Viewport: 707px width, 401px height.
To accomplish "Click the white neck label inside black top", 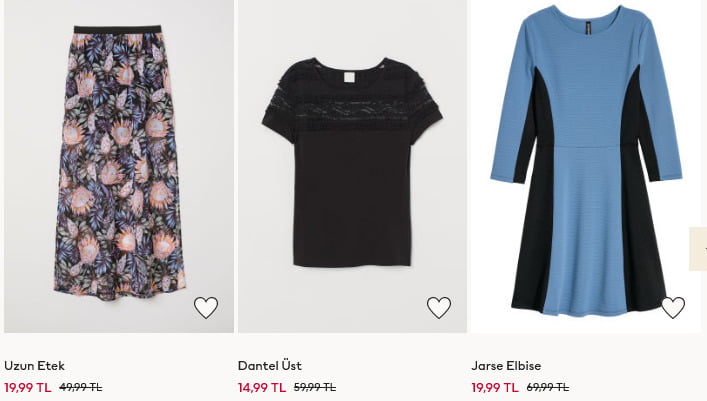I will pyautogui.click(x=349, y=78).
